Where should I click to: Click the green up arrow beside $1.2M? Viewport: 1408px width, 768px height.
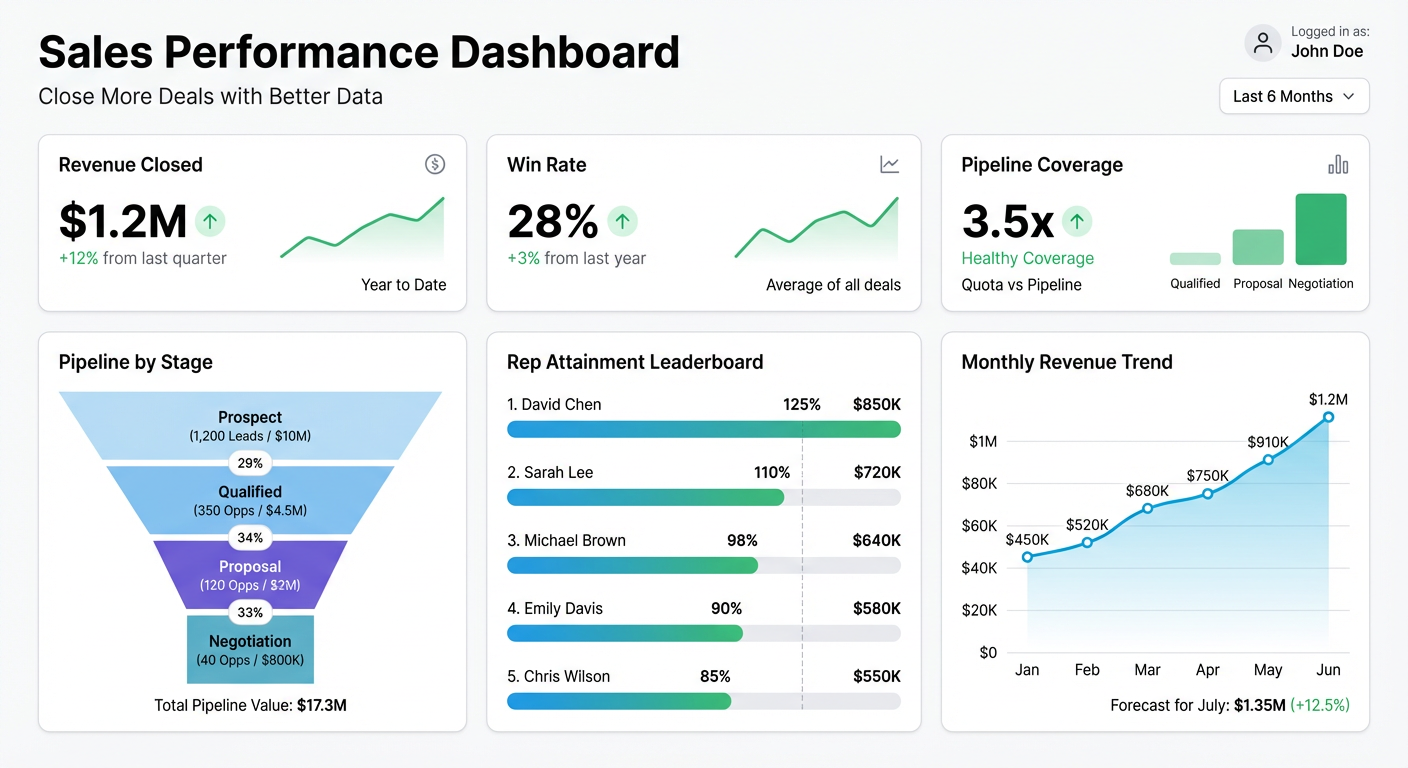210,221
